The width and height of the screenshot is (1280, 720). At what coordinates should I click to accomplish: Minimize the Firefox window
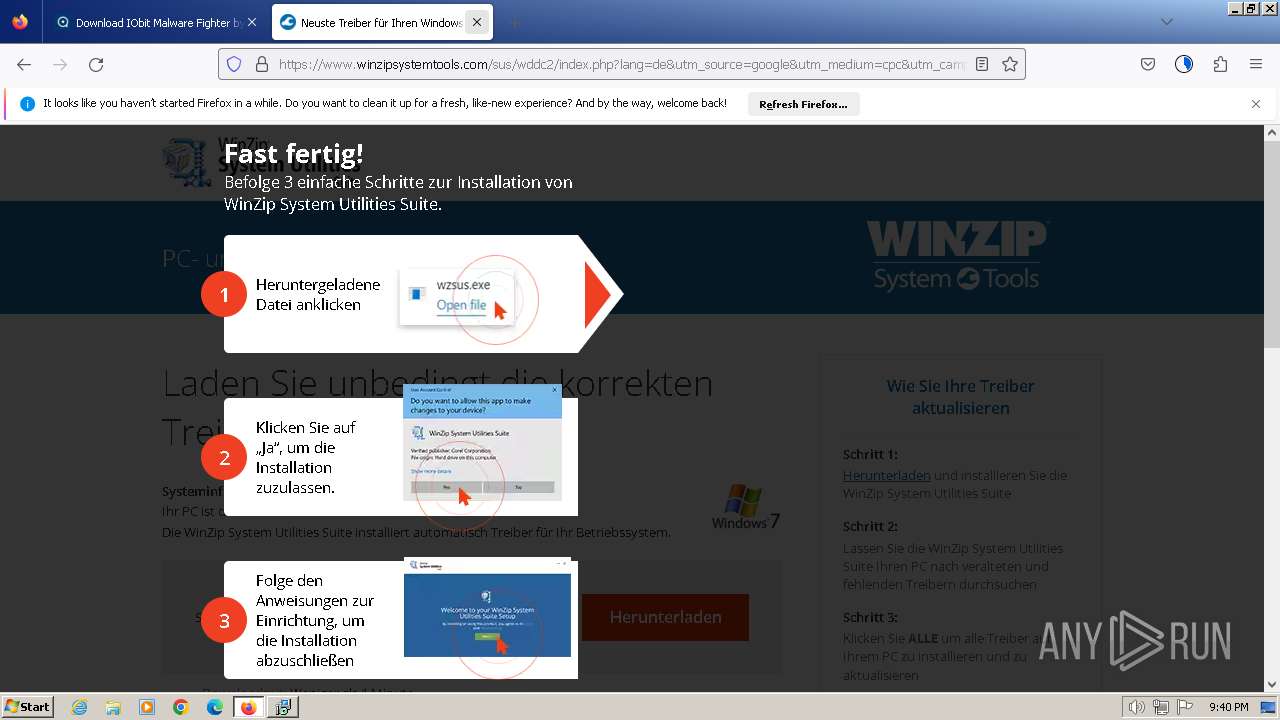click(x=1235, y=8)
